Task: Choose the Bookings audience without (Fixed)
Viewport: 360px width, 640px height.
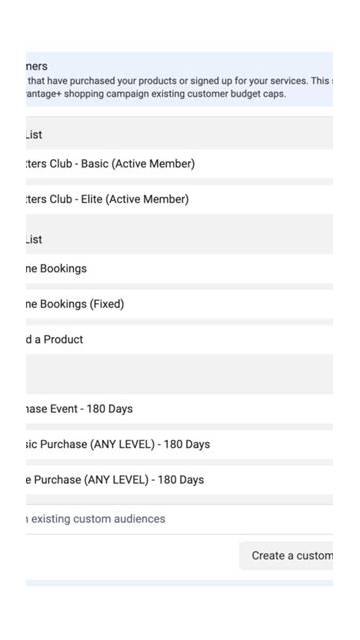Action: 180,269
